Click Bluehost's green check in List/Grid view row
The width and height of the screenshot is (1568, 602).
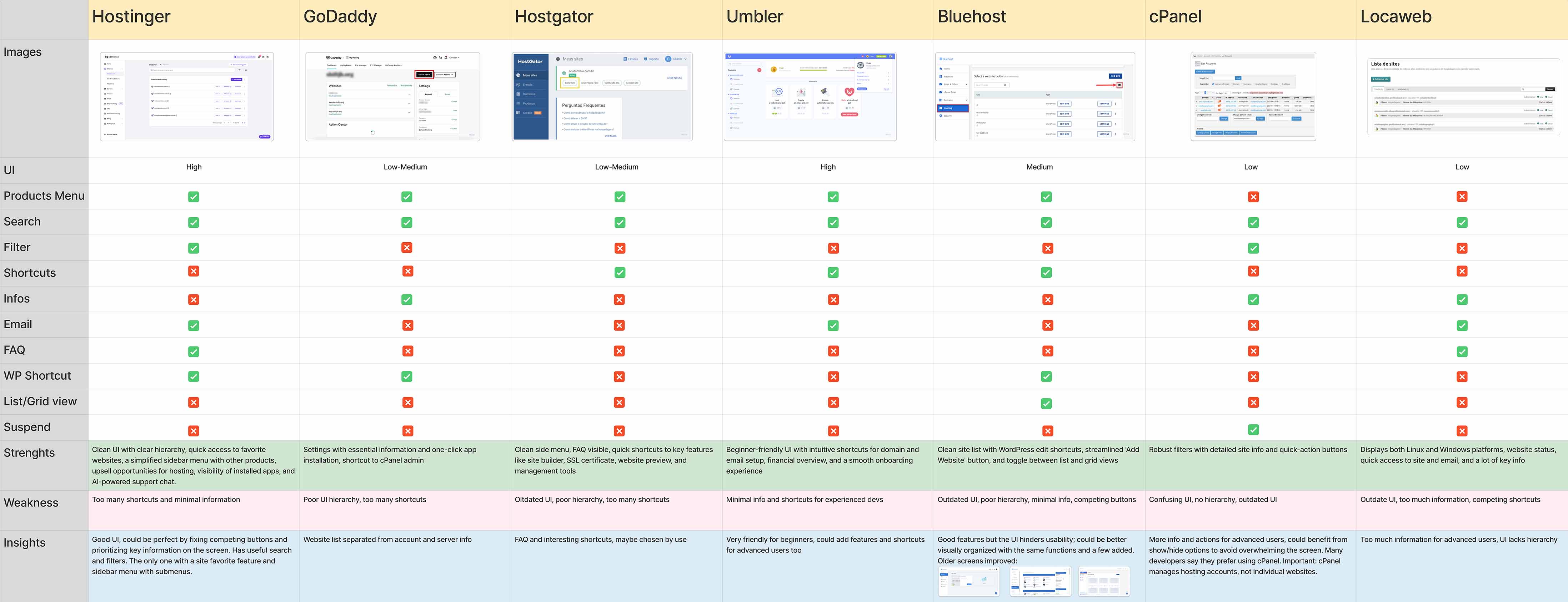pyautogui.click(x=1046, y=403)
